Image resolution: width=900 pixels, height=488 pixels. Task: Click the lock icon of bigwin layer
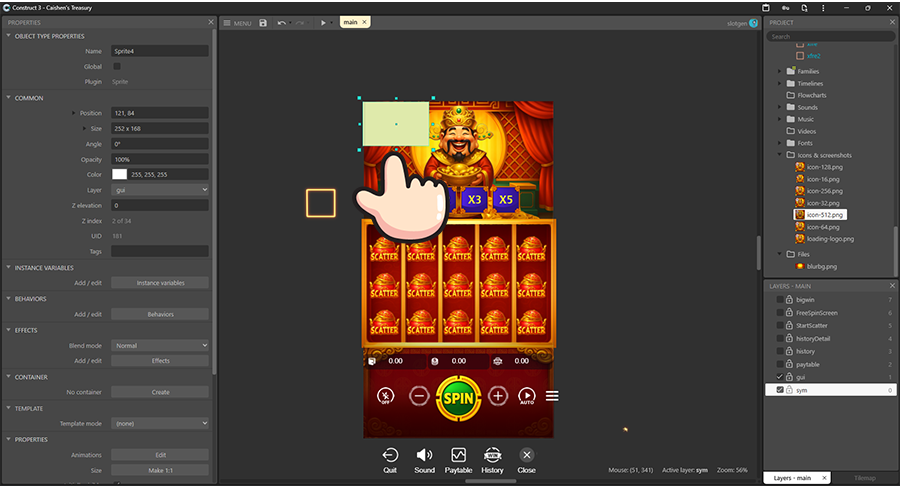pyautogui.click(x=790, y=300)
